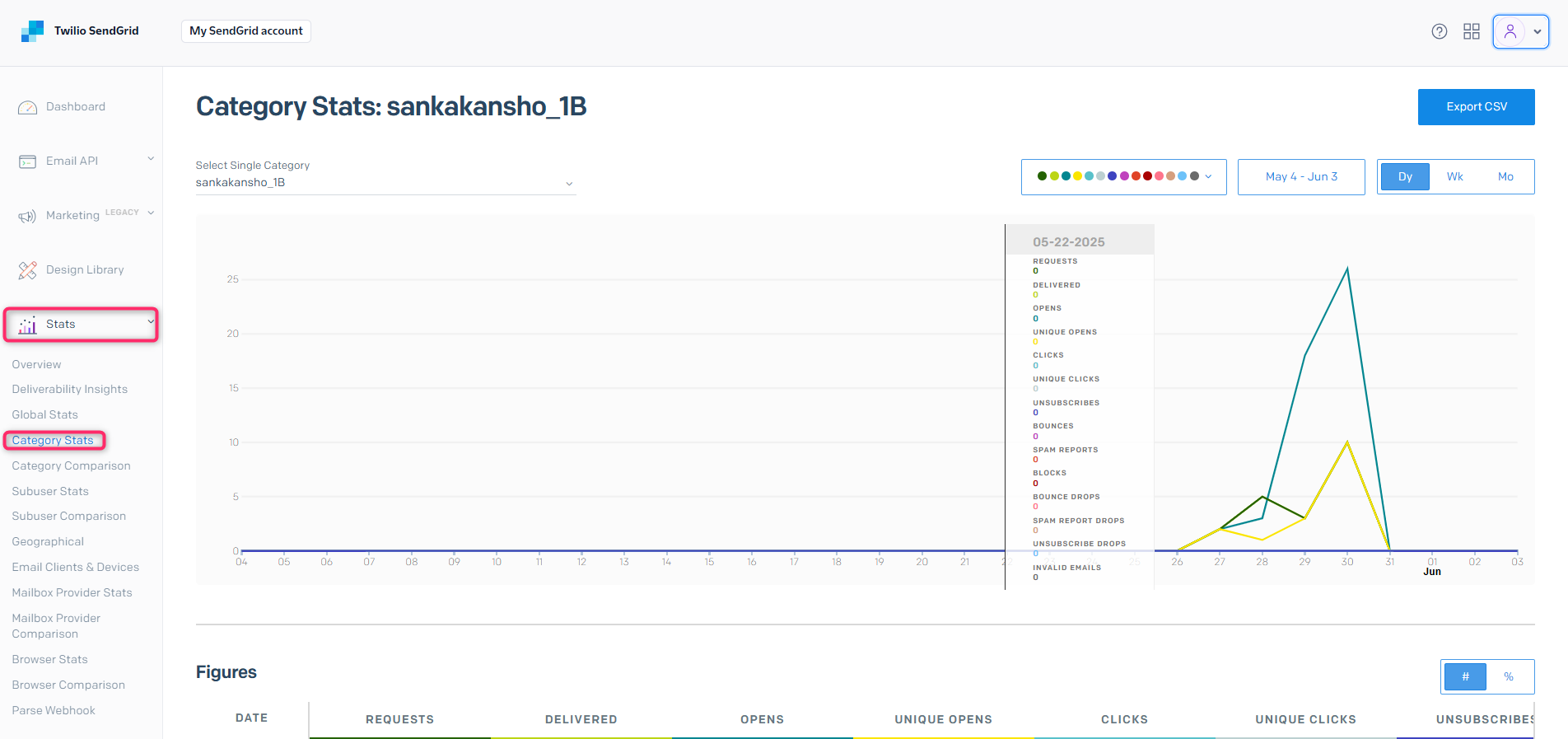Open the May 4 - Jun 3 date range picker

[1300, 177]
